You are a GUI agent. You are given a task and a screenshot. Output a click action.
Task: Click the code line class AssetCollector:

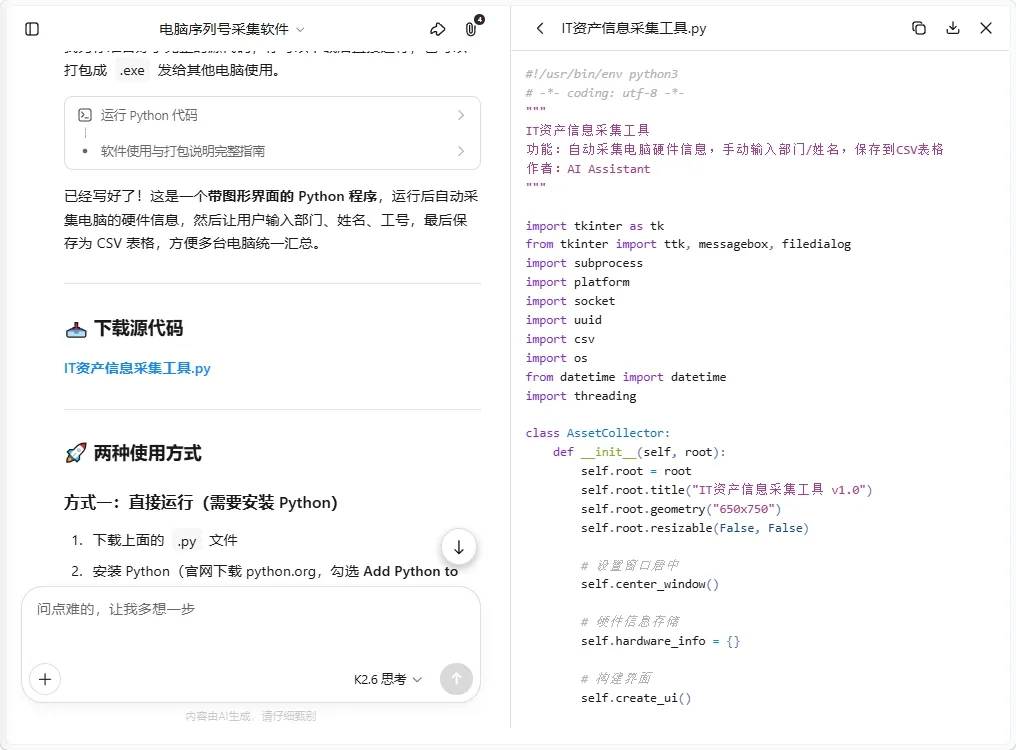597,433
